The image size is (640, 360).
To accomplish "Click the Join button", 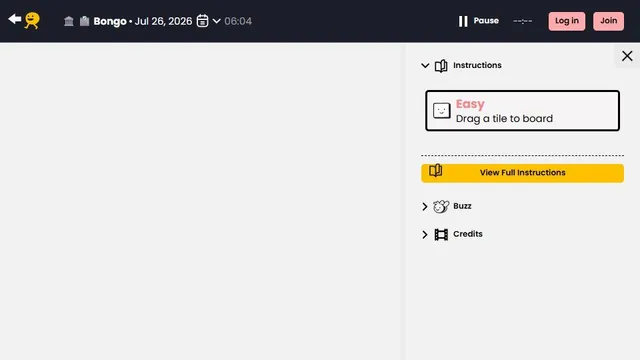I will (608, 21).
